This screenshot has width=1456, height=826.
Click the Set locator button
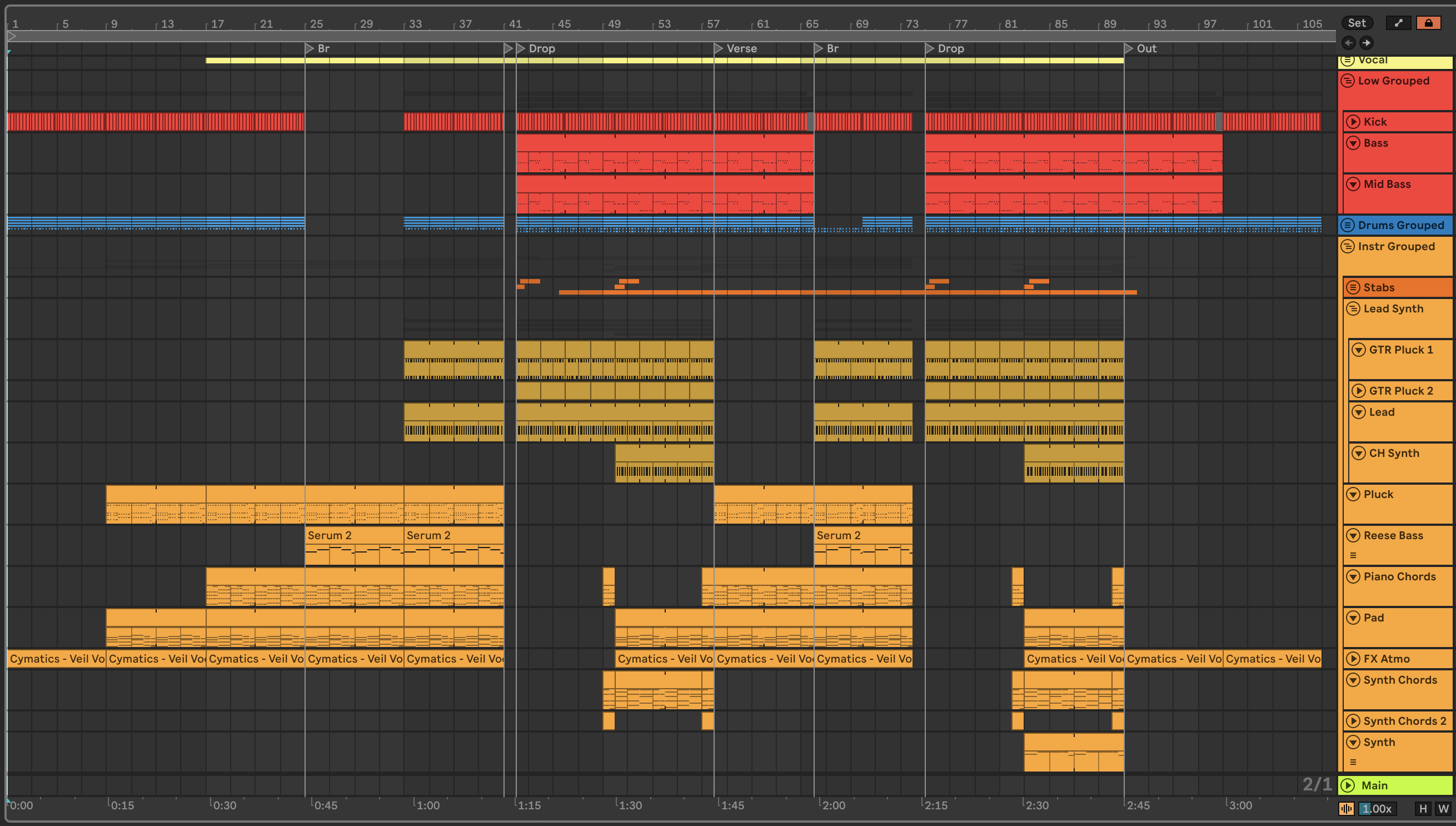click(x=1357, y=23)
